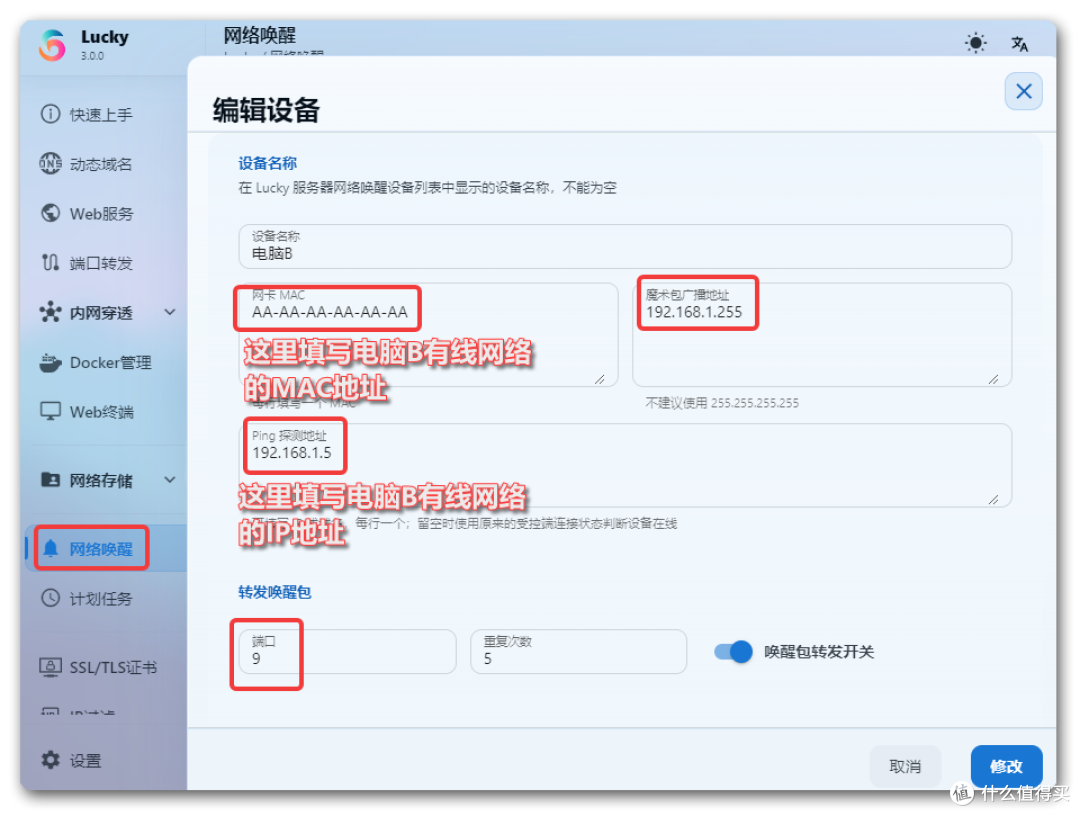Click the Web服务 globe icon
Viewport: 1080px width, 816px height.
point(50,213)
